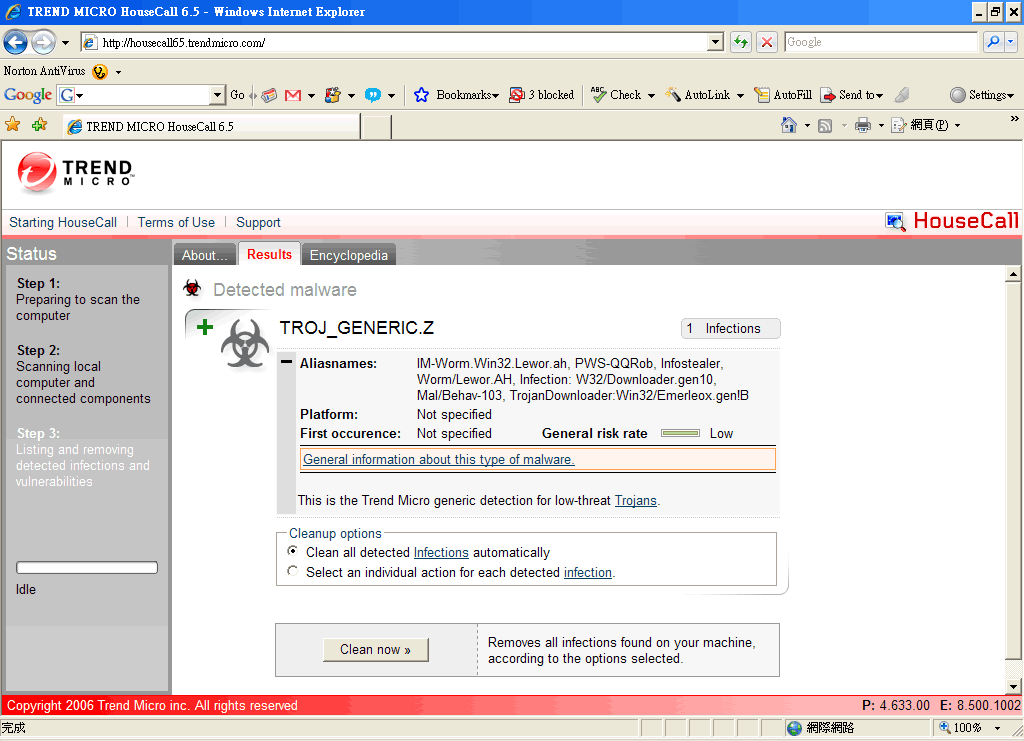
Task: Open General information about this type of malware
Action: pyautogui.click(x=438, y=459)
